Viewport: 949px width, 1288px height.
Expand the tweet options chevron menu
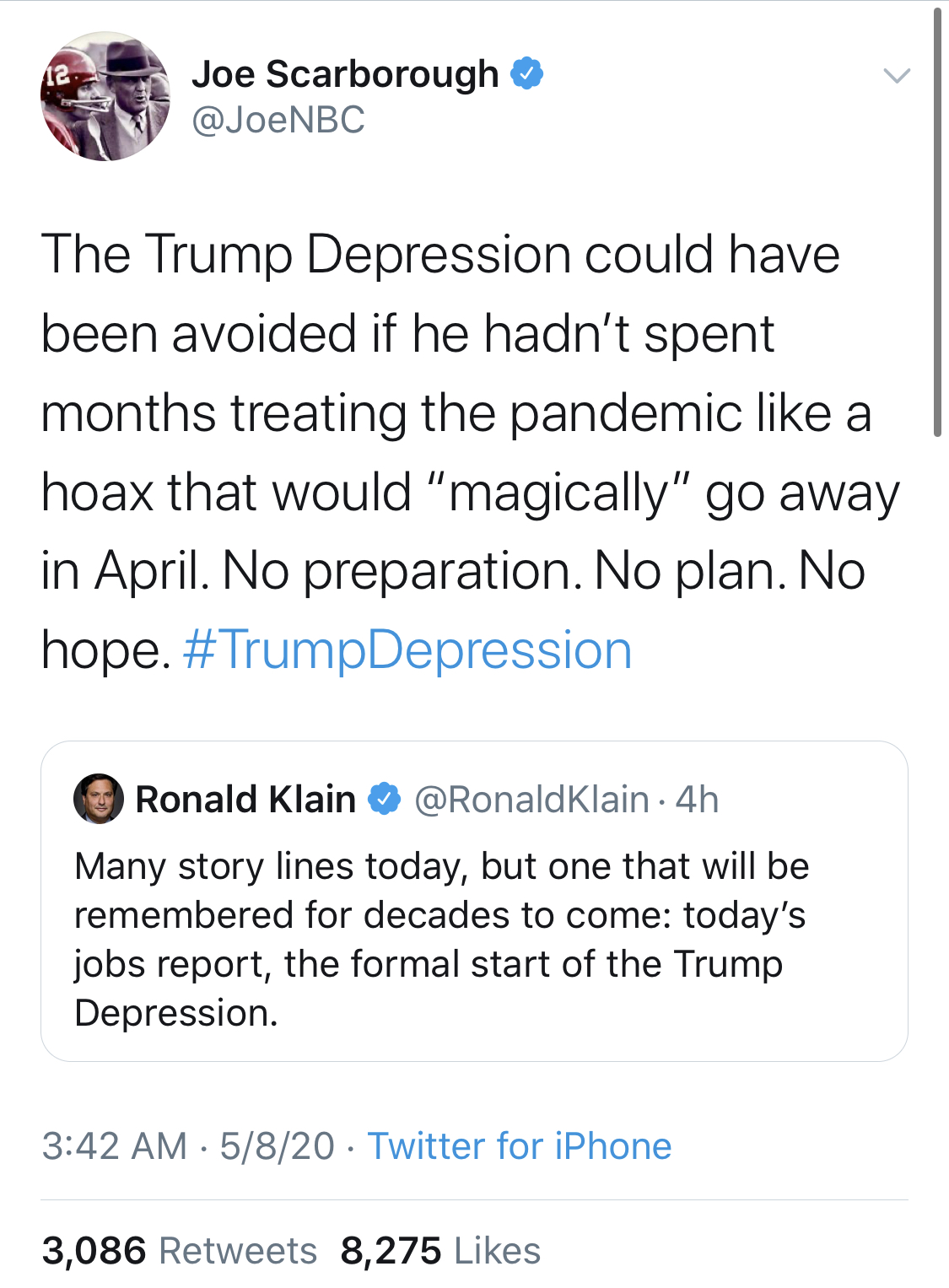(896, 75)
